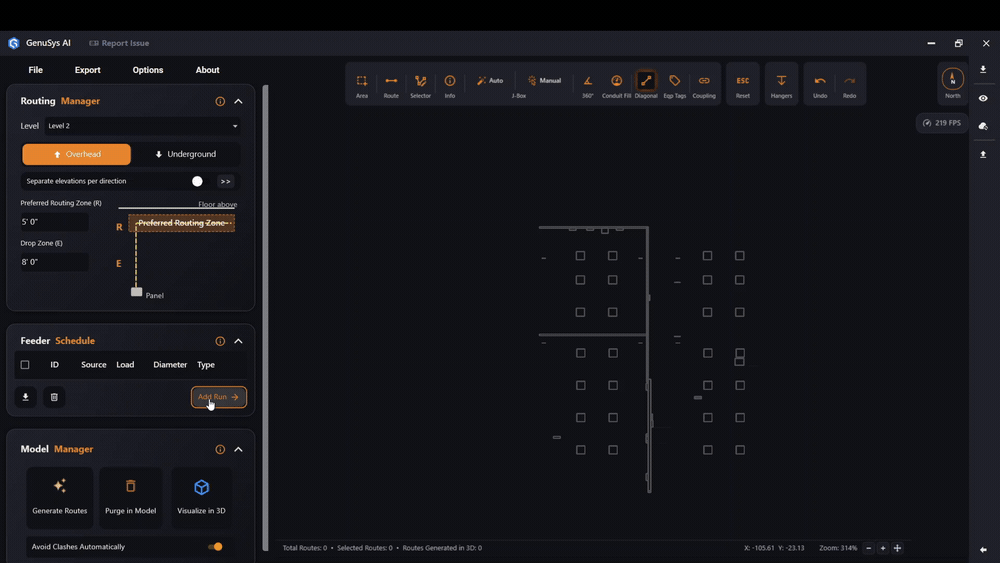Screen dimensions: 1000x563
Task: Click the Source column header
Action: tap(94, 365)
